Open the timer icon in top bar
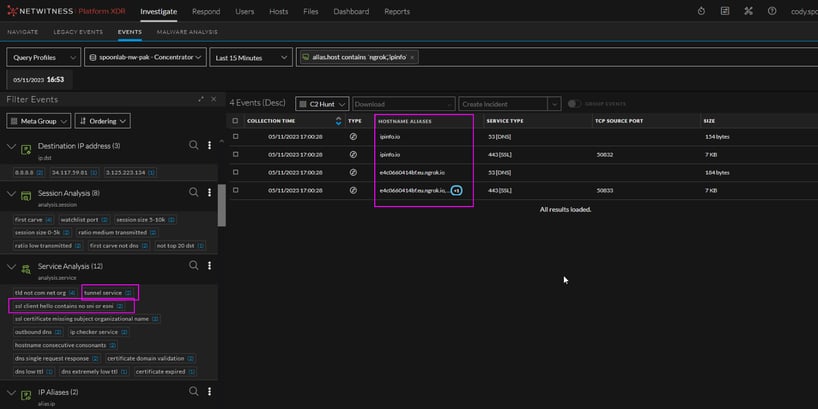 (x=700, y=11)
